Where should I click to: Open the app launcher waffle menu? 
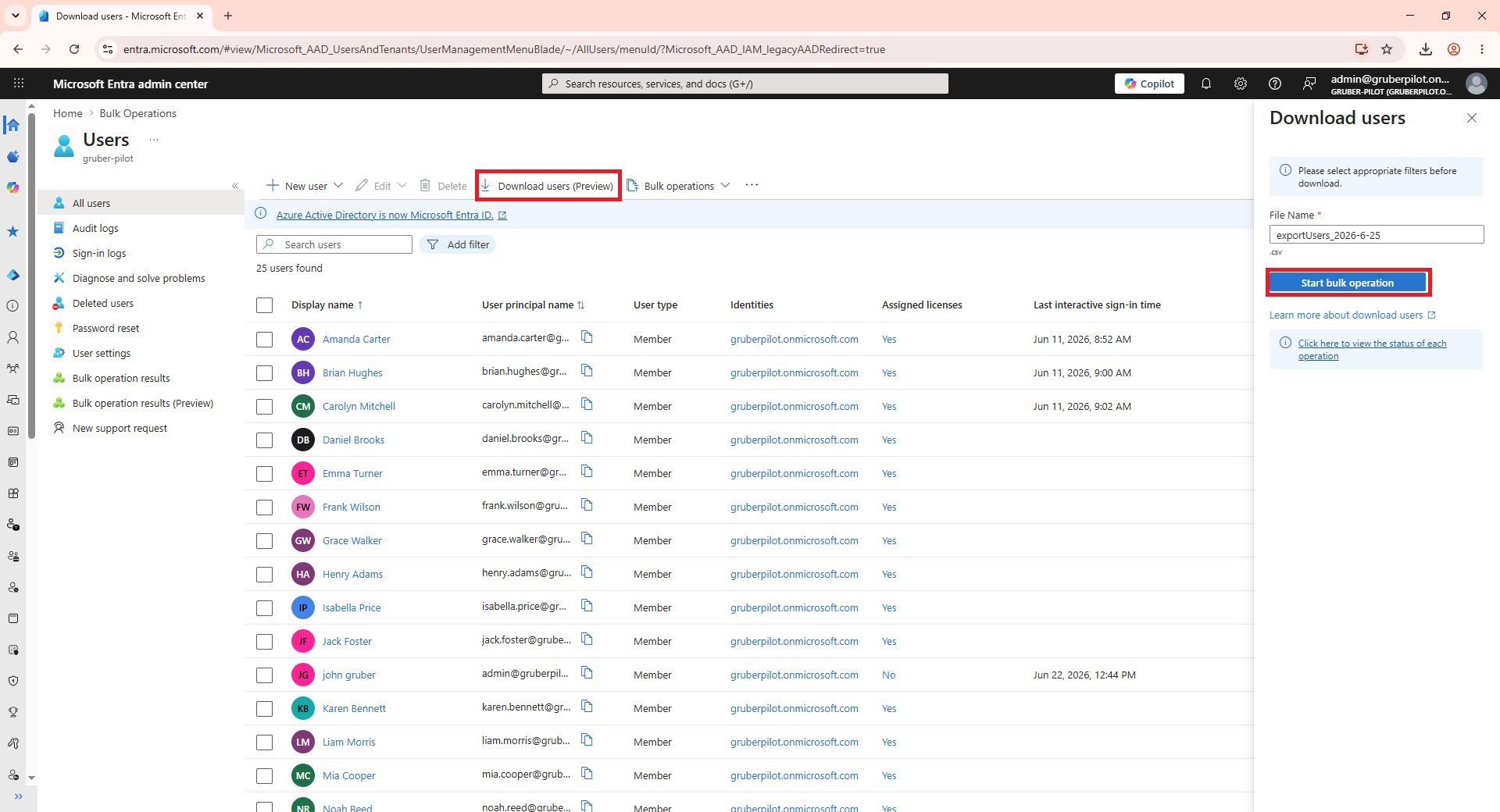pyautogui.click(x=19, y=84)
